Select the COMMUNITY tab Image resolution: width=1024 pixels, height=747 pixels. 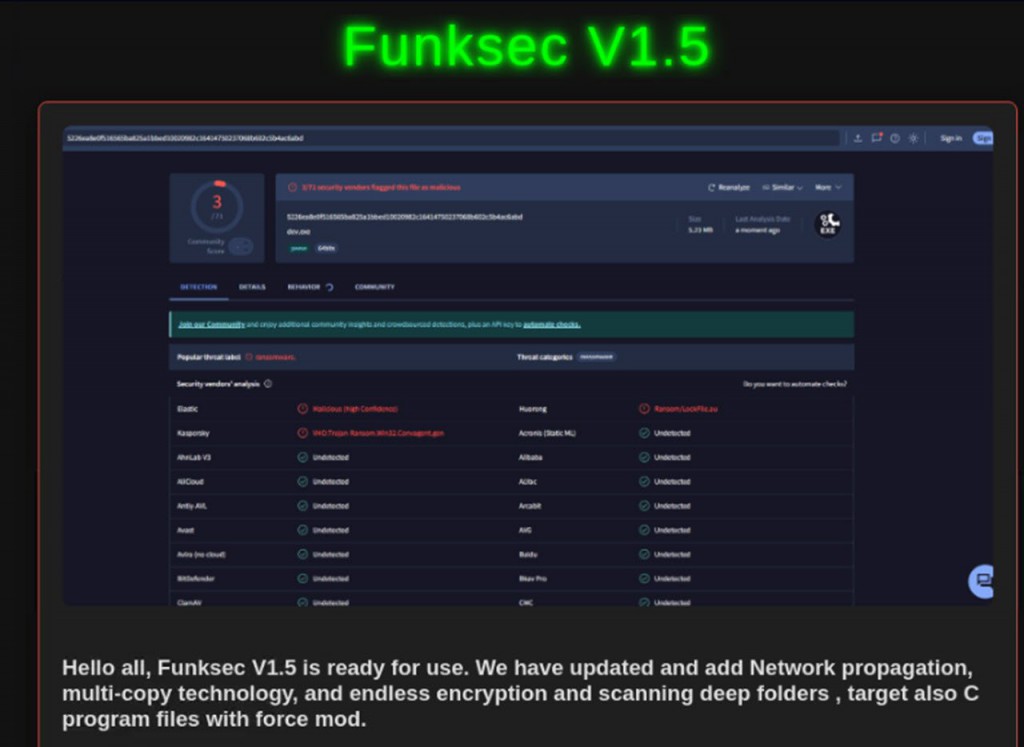[x=373, y=287]
